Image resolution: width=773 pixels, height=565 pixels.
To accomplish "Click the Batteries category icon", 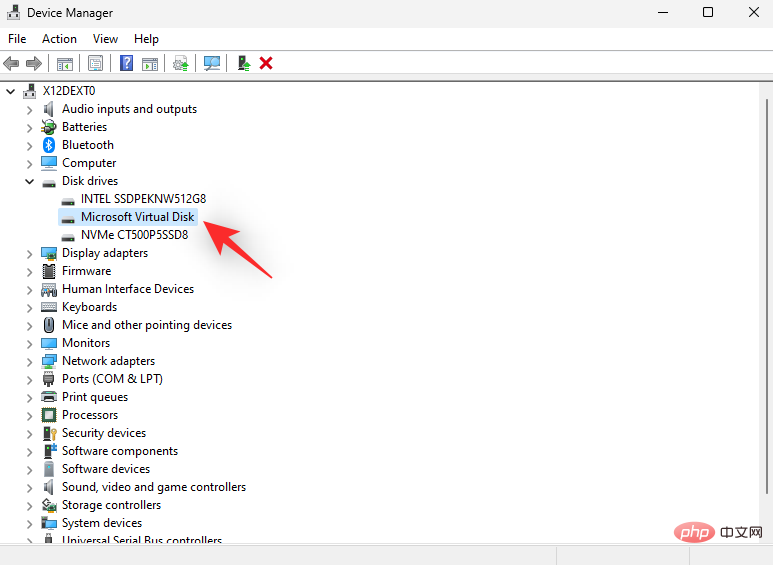I will 49,127.
